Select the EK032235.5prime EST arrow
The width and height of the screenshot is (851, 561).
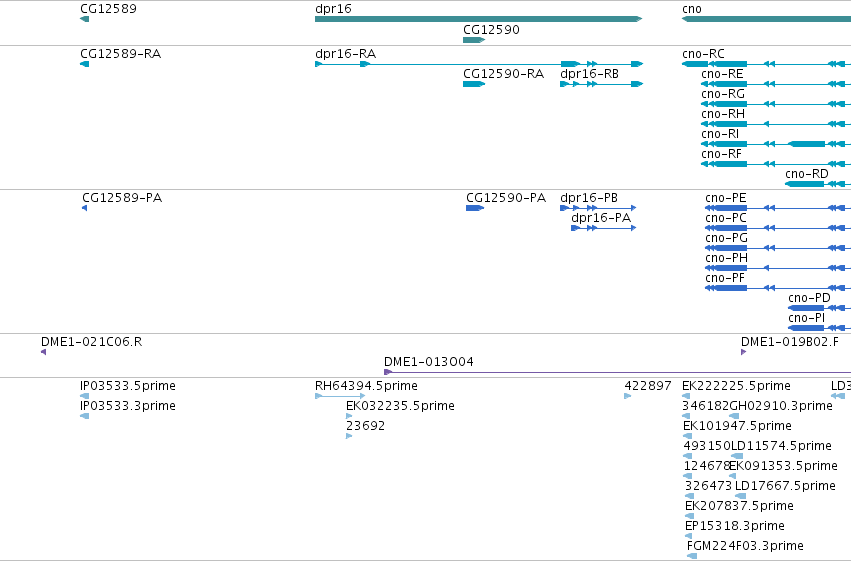pyautogui.click(x=349, y=417)
